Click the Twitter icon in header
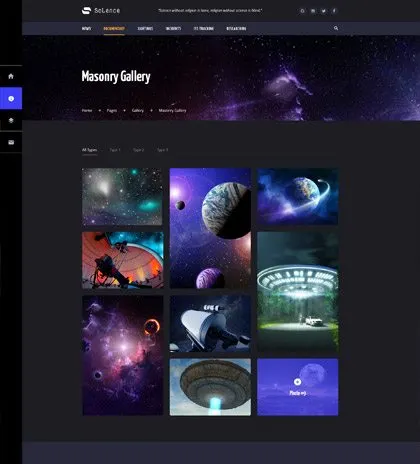The width and height of the screenshot is (420, 464). click(x=323, y=11)
